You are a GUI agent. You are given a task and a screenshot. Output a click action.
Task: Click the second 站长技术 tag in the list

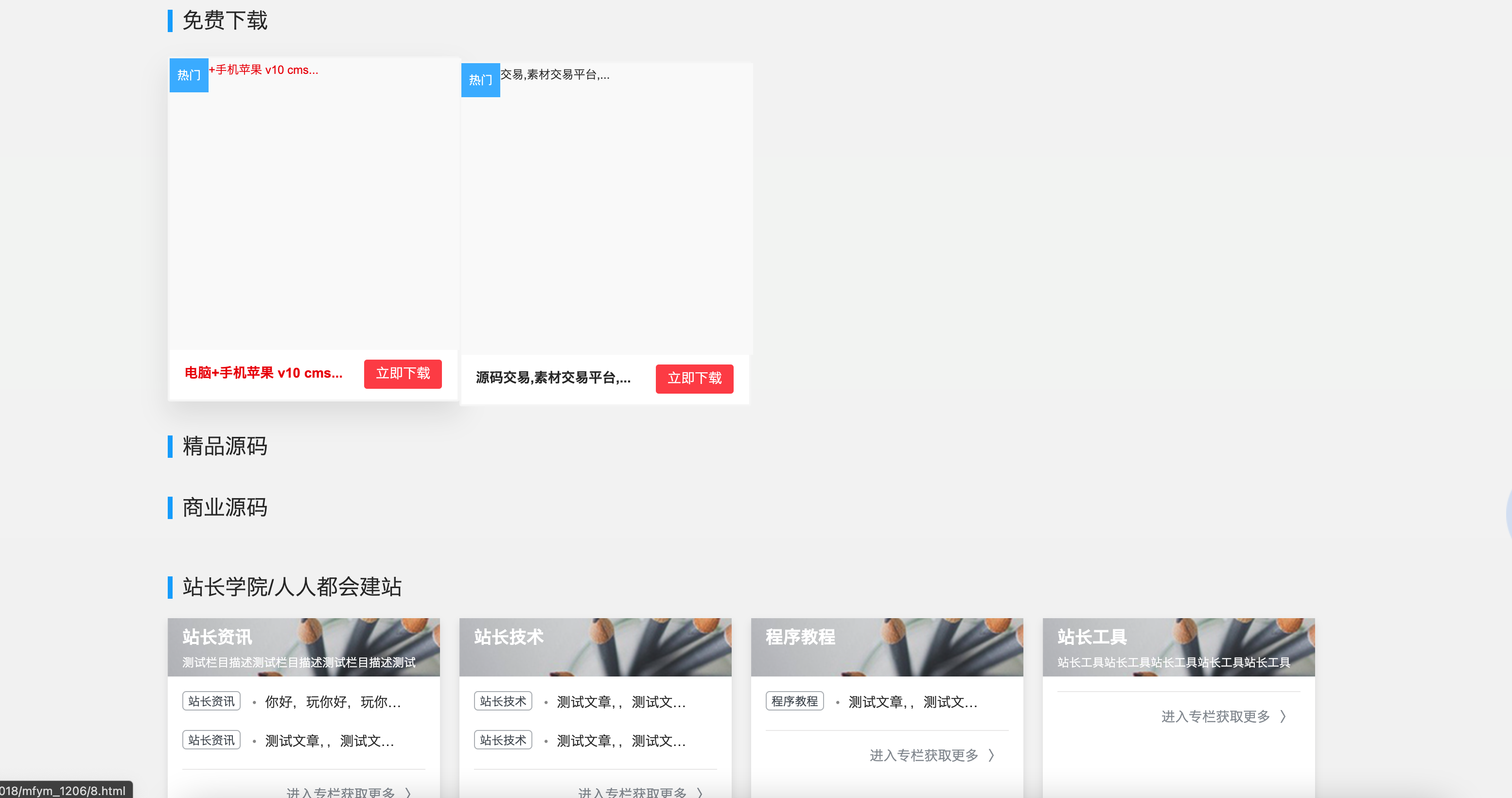coord(503,741)
